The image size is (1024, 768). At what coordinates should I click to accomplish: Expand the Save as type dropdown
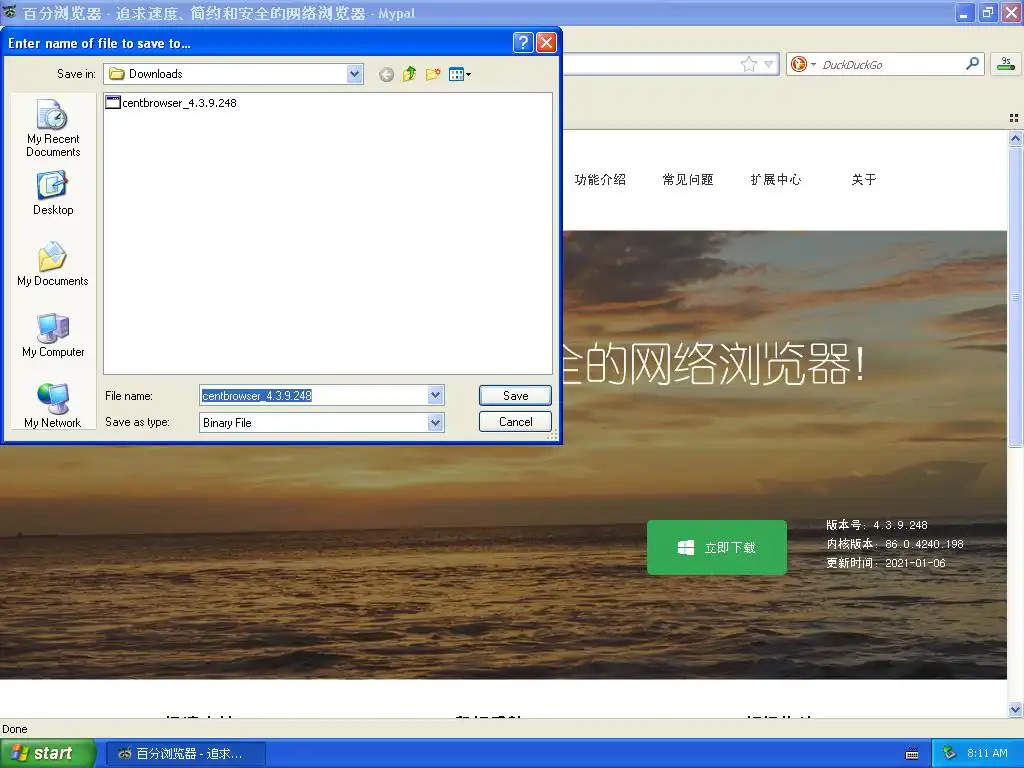pos(436,423)
